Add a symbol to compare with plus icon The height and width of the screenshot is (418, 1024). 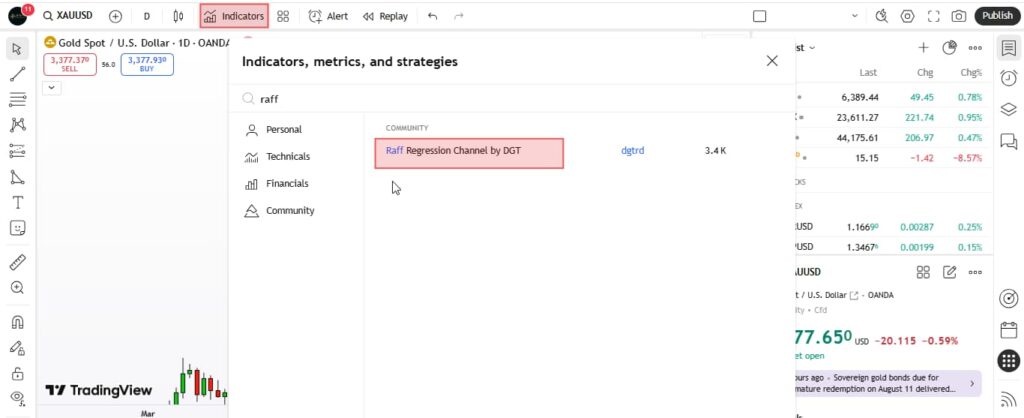tap(115, 16)
